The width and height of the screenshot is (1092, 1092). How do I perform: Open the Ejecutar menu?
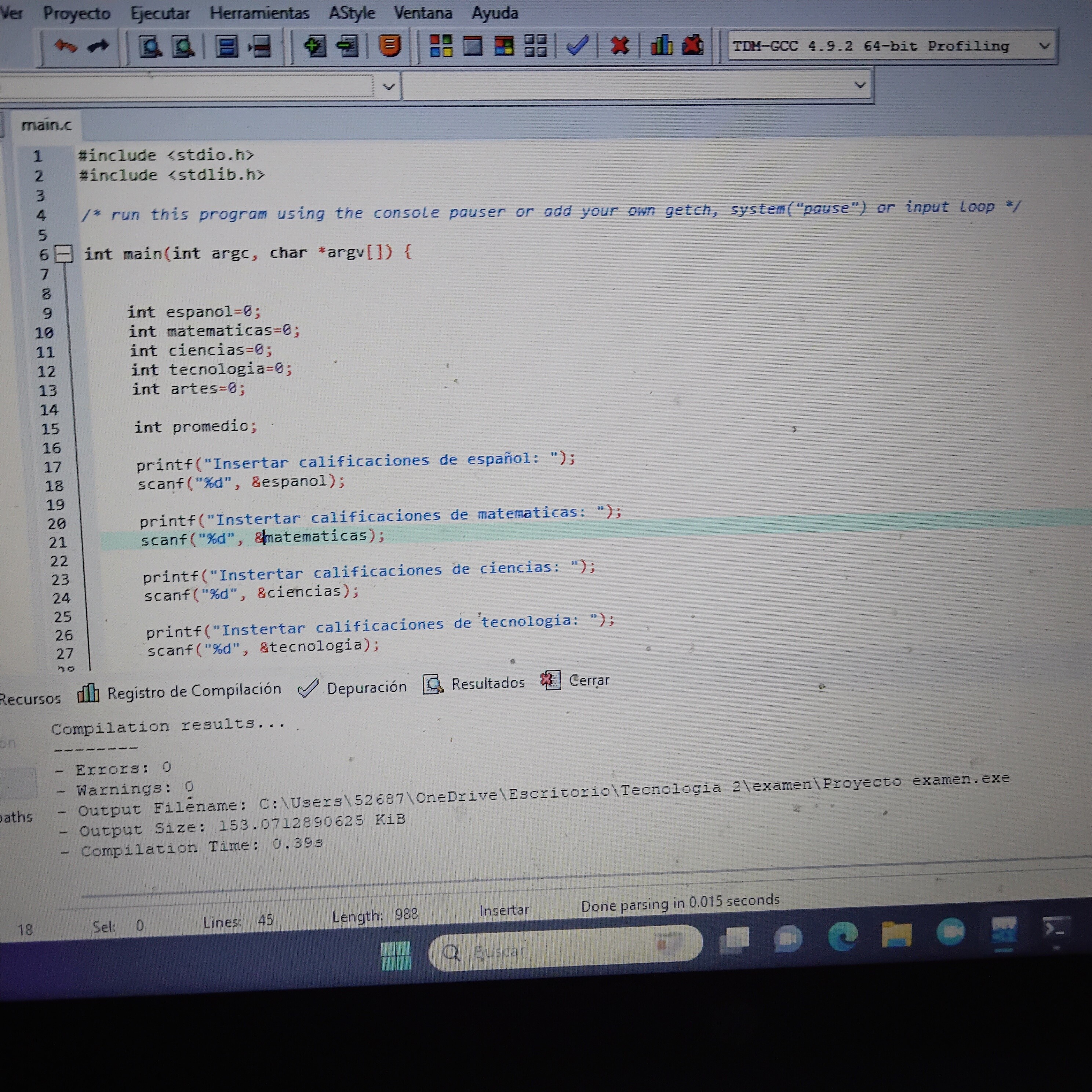click(160, 13)
